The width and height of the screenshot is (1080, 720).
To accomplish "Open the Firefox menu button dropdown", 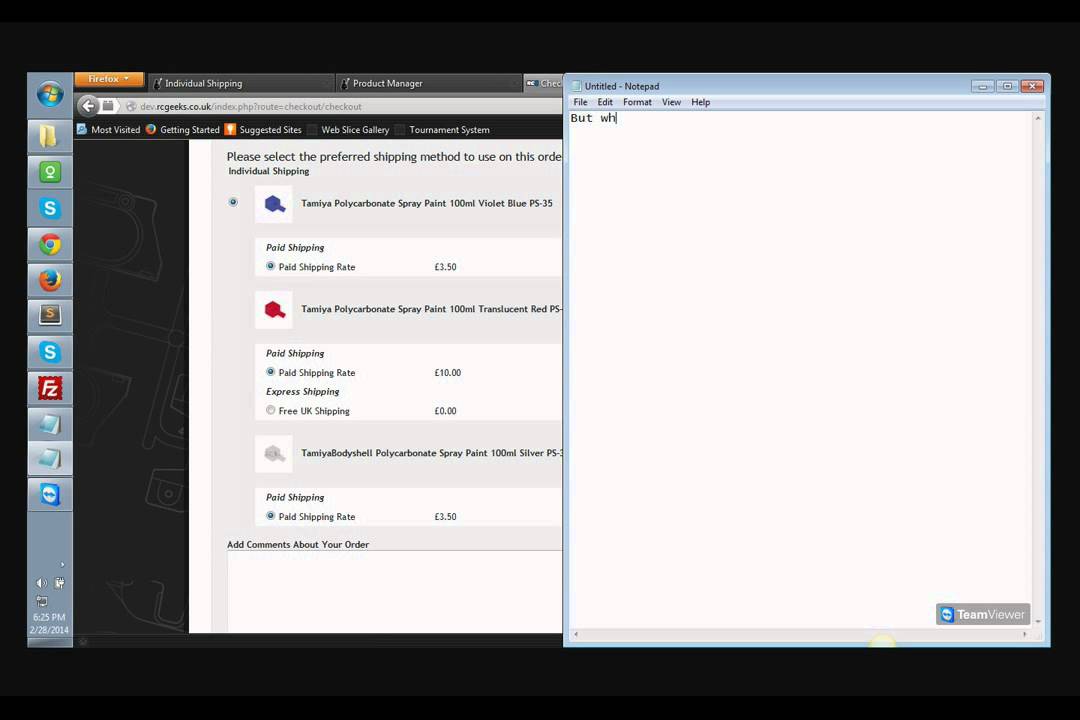I will click(109, 79).
